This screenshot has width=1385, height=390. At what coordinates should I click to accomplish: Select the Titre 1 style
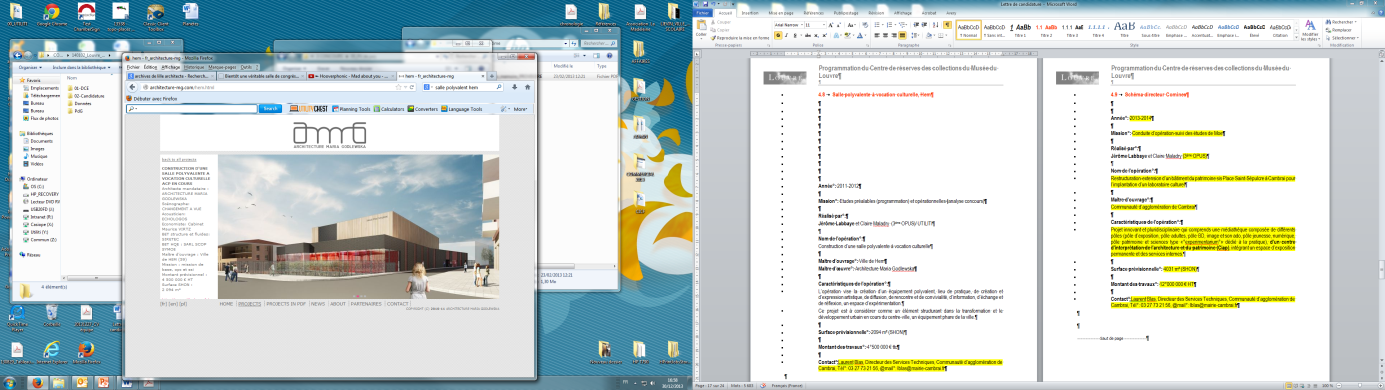(x=1019, y=30)
